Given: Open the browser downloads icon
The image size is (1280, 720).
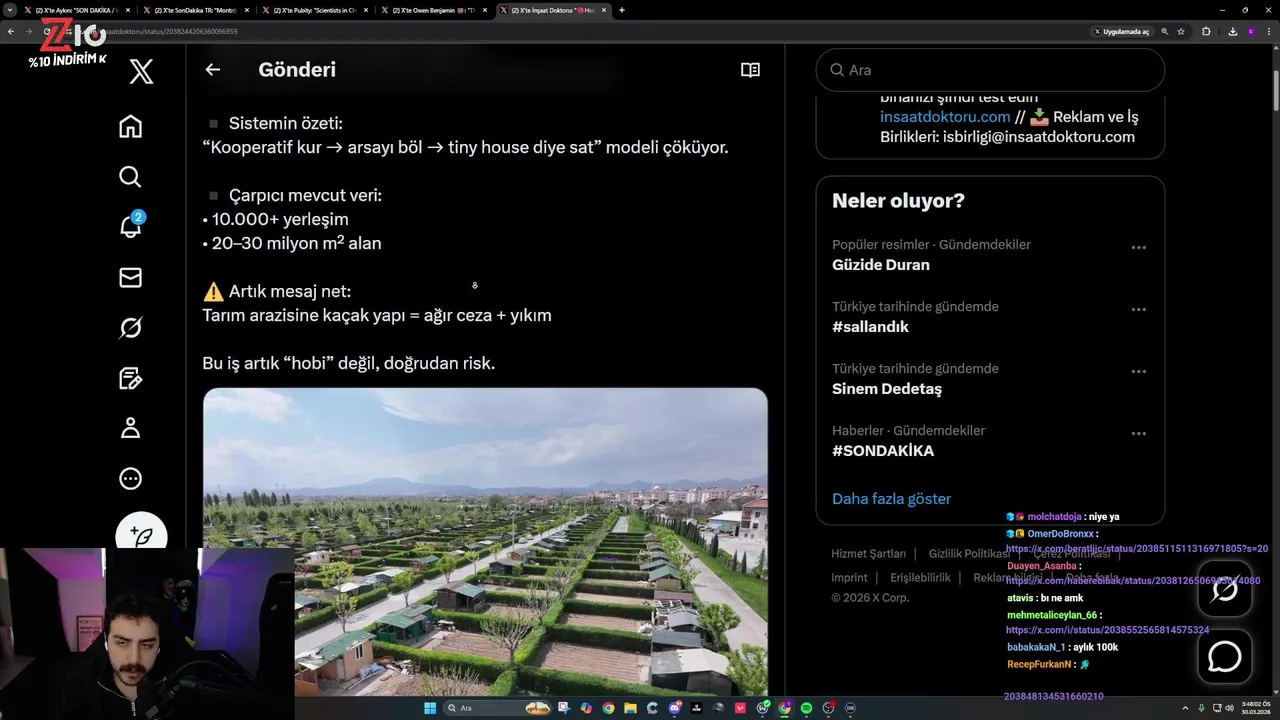Looking at the screenshot, I should pyautogui.click(x=1232, y=32).
